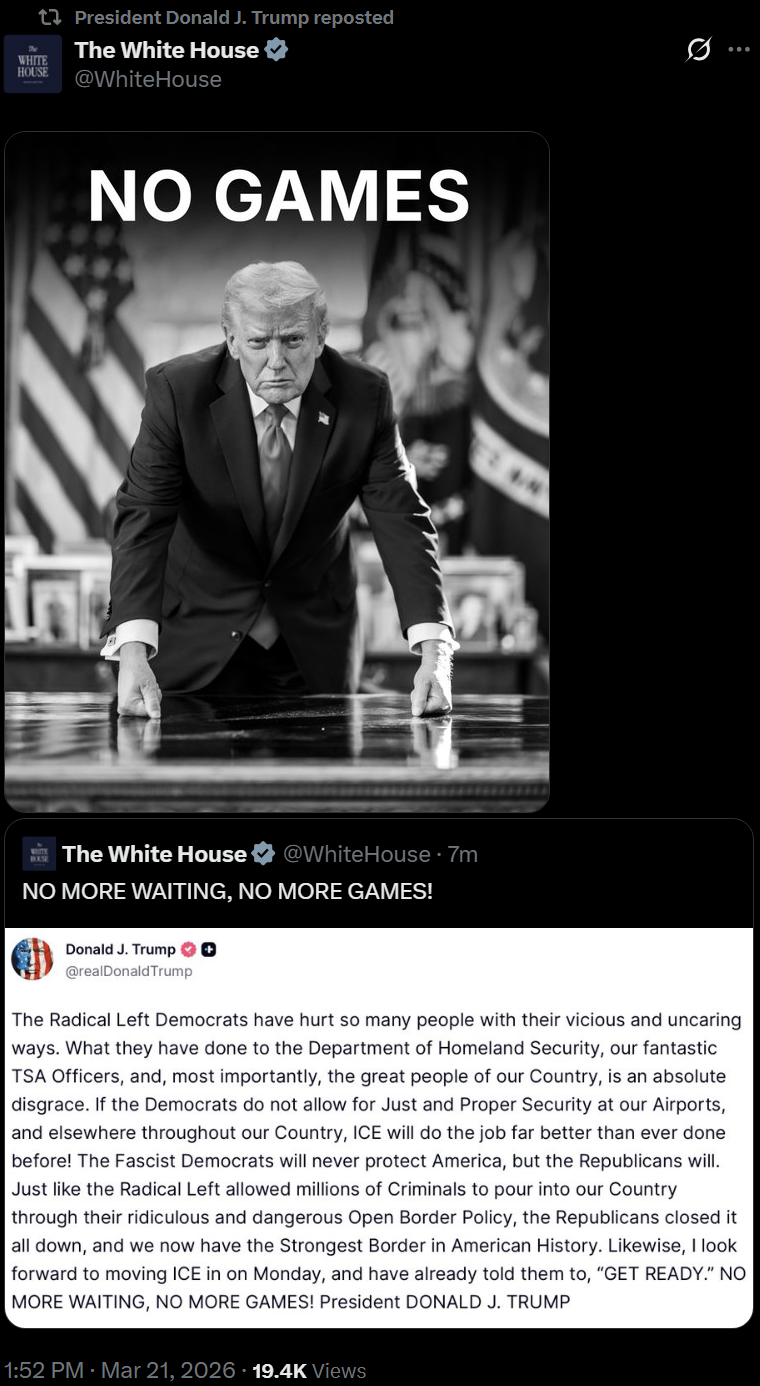
Task: Open the three-dot more options menu
Action: 738,50
